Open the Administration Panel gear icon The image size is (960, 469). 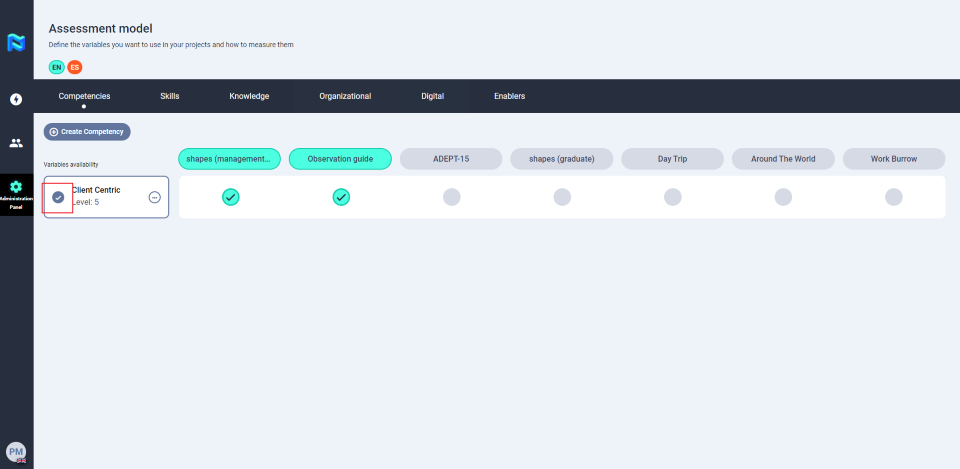[x=16, y=187]
